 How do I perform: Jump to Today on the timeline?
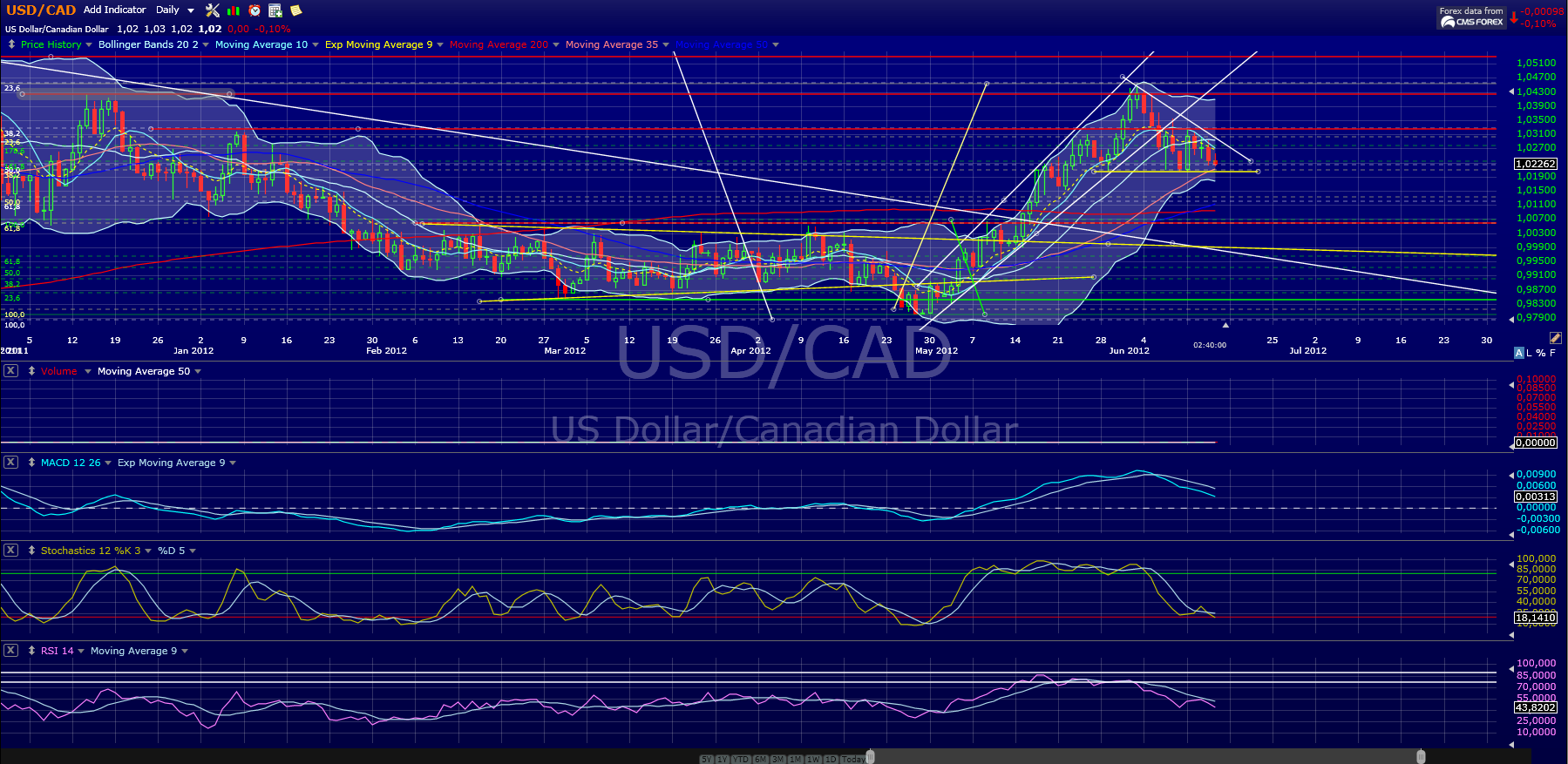click(853, 759)
